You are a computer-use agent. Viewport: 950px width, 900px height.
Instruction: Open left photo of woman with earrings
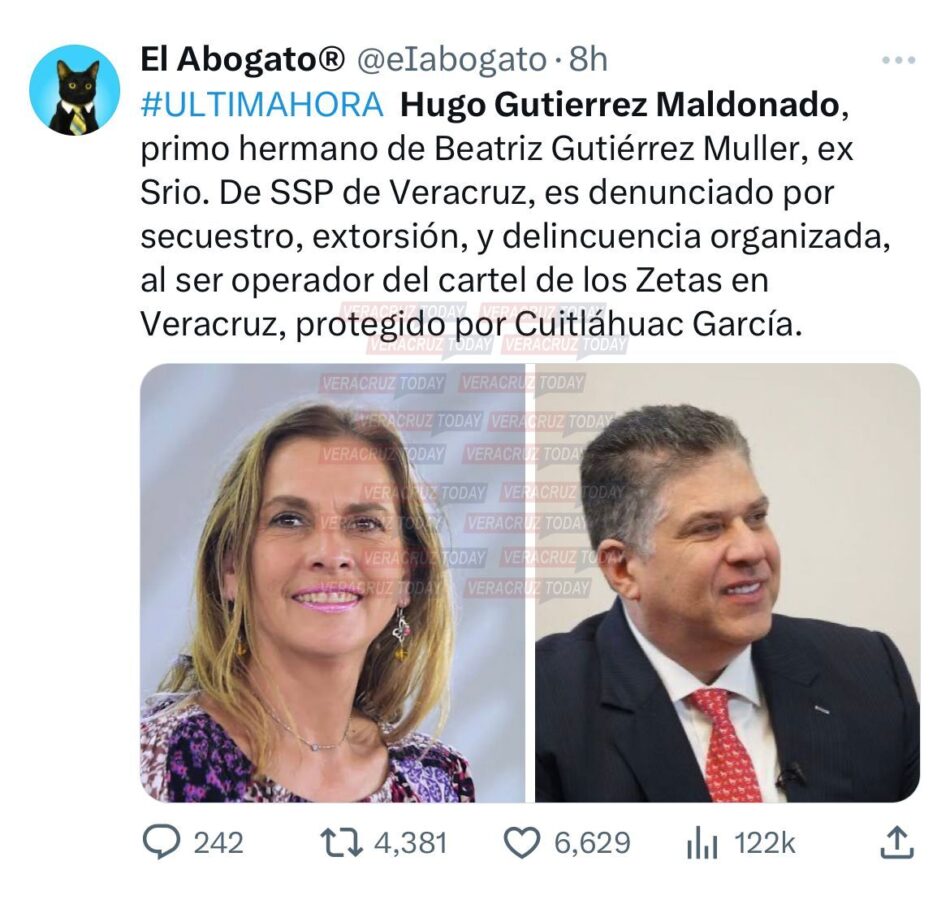click(x=333, y=582)
